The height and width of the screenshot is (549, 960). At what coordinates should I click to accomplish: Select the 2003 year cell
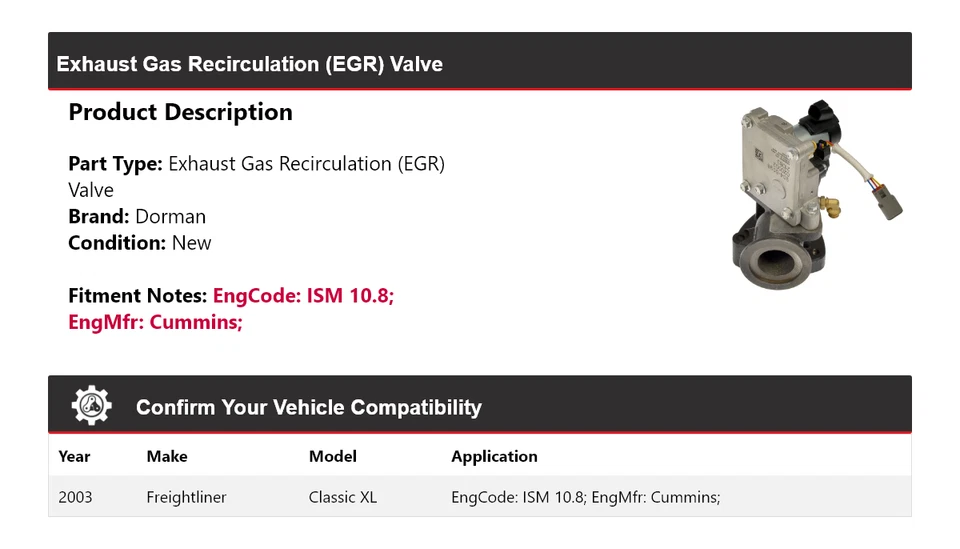(x=75, y=497)
